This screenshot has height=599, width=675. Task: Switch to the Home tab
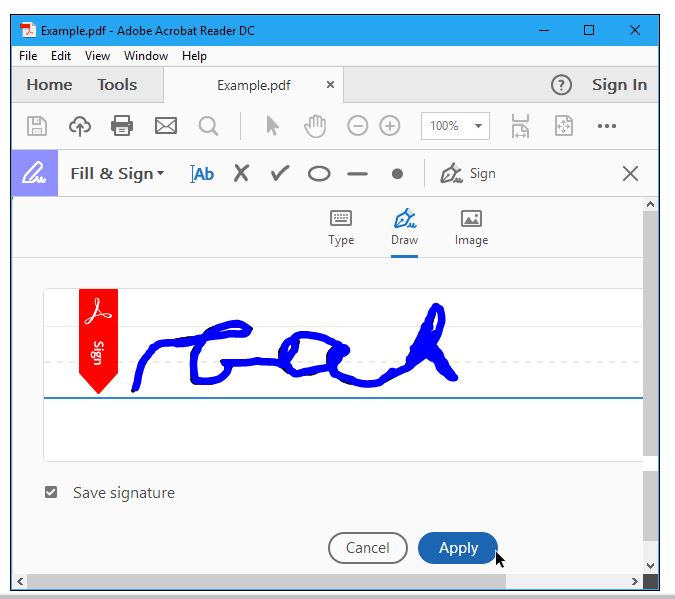pyautogui.click(x=50, y=85)
